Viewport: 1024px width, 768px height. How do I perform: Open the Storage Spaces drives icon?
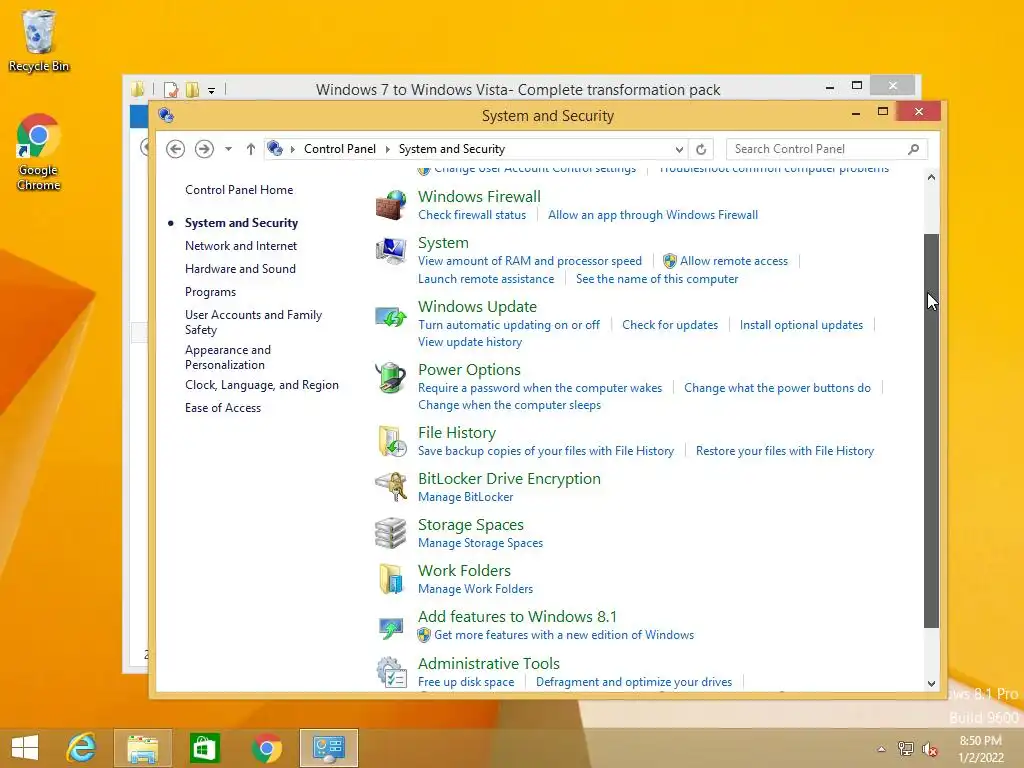coord(391,533)
